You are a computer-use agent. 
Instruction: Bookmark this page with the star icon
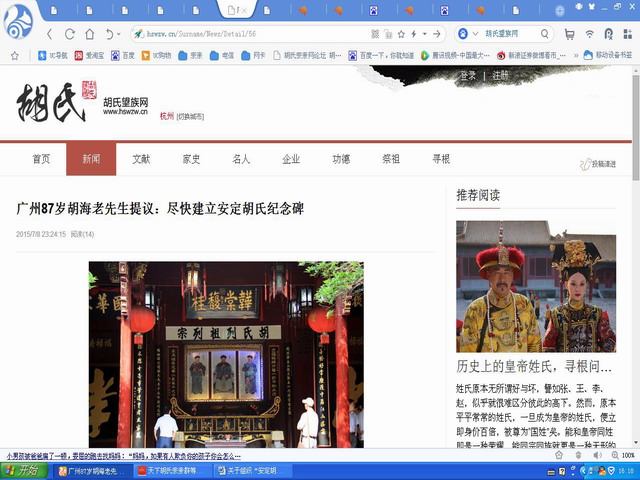tap(401, 34)
